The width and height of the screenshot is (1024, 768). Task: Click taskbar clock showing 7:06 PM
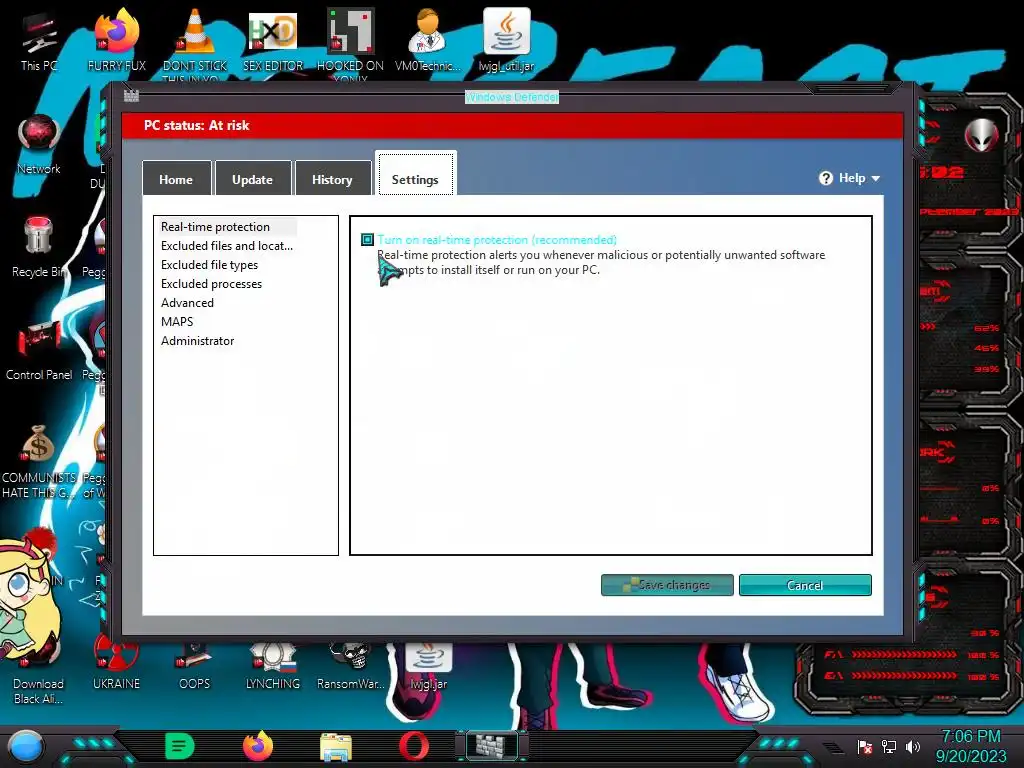click(x=971, y=746)
